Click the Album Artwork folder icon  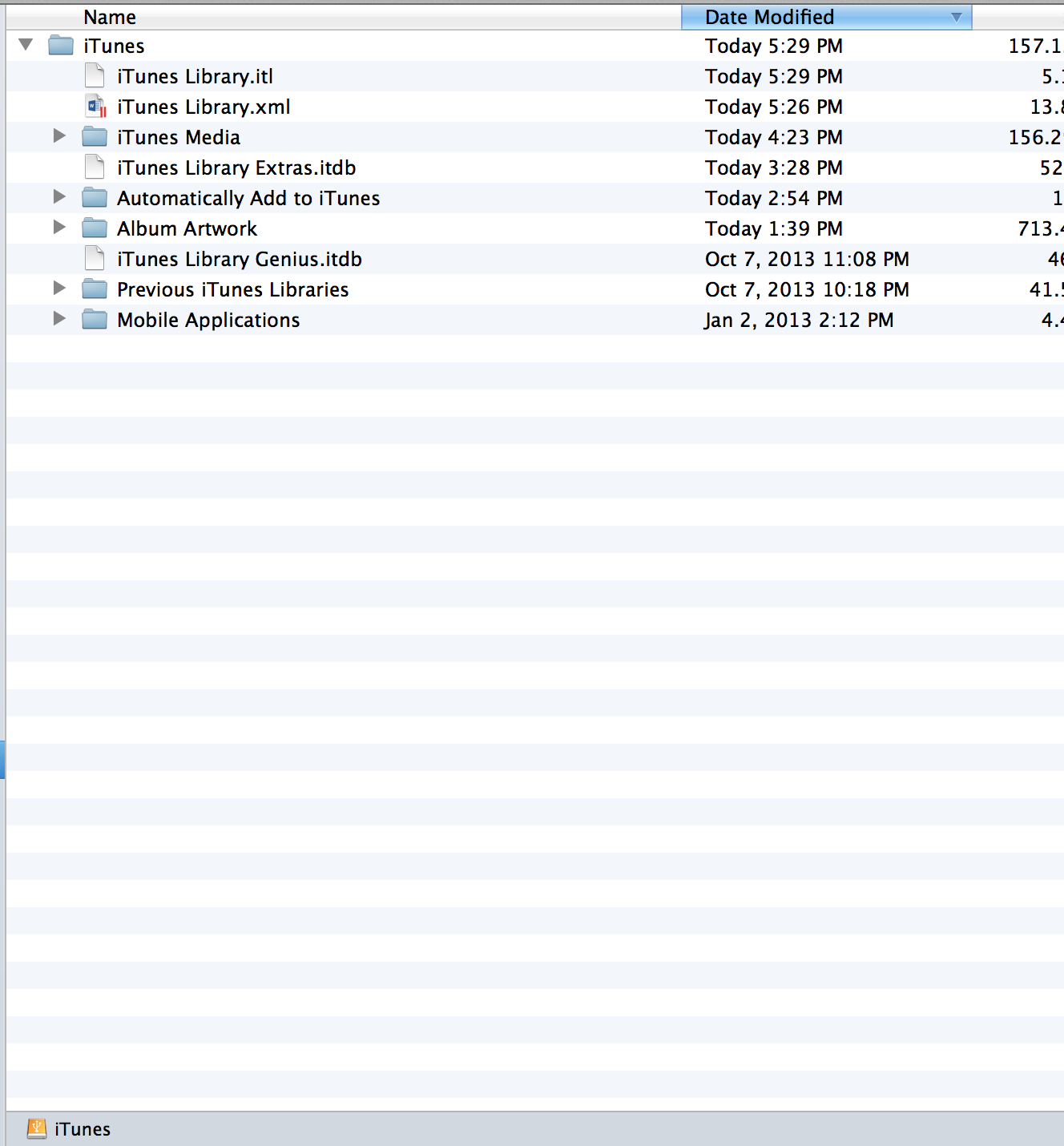95,228
